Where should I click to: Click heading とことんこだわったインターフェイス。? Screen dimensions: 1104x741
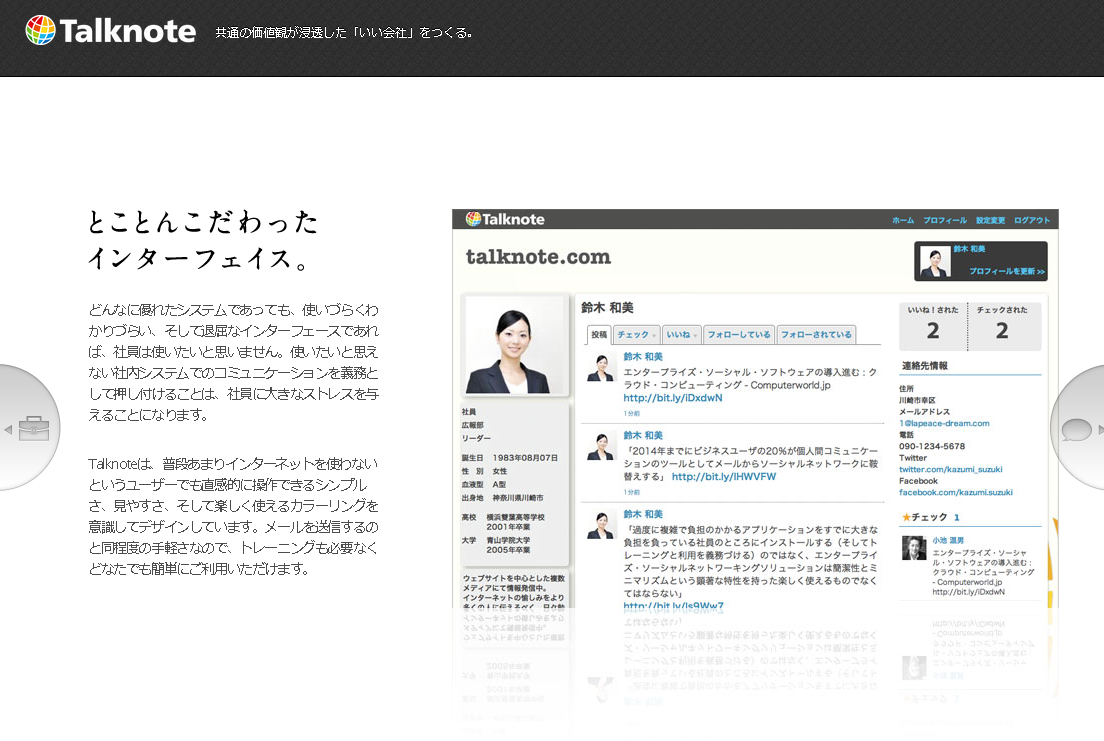tap(203, 239)
